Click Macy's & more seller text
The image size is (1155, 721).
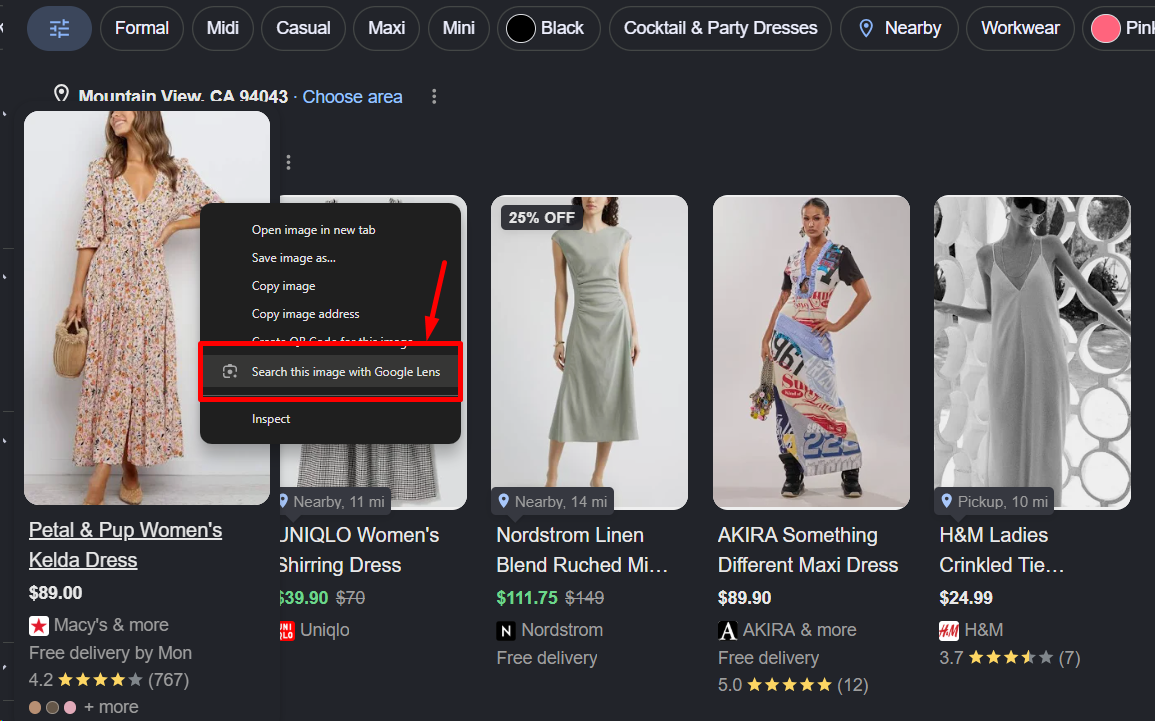(111, 625)
